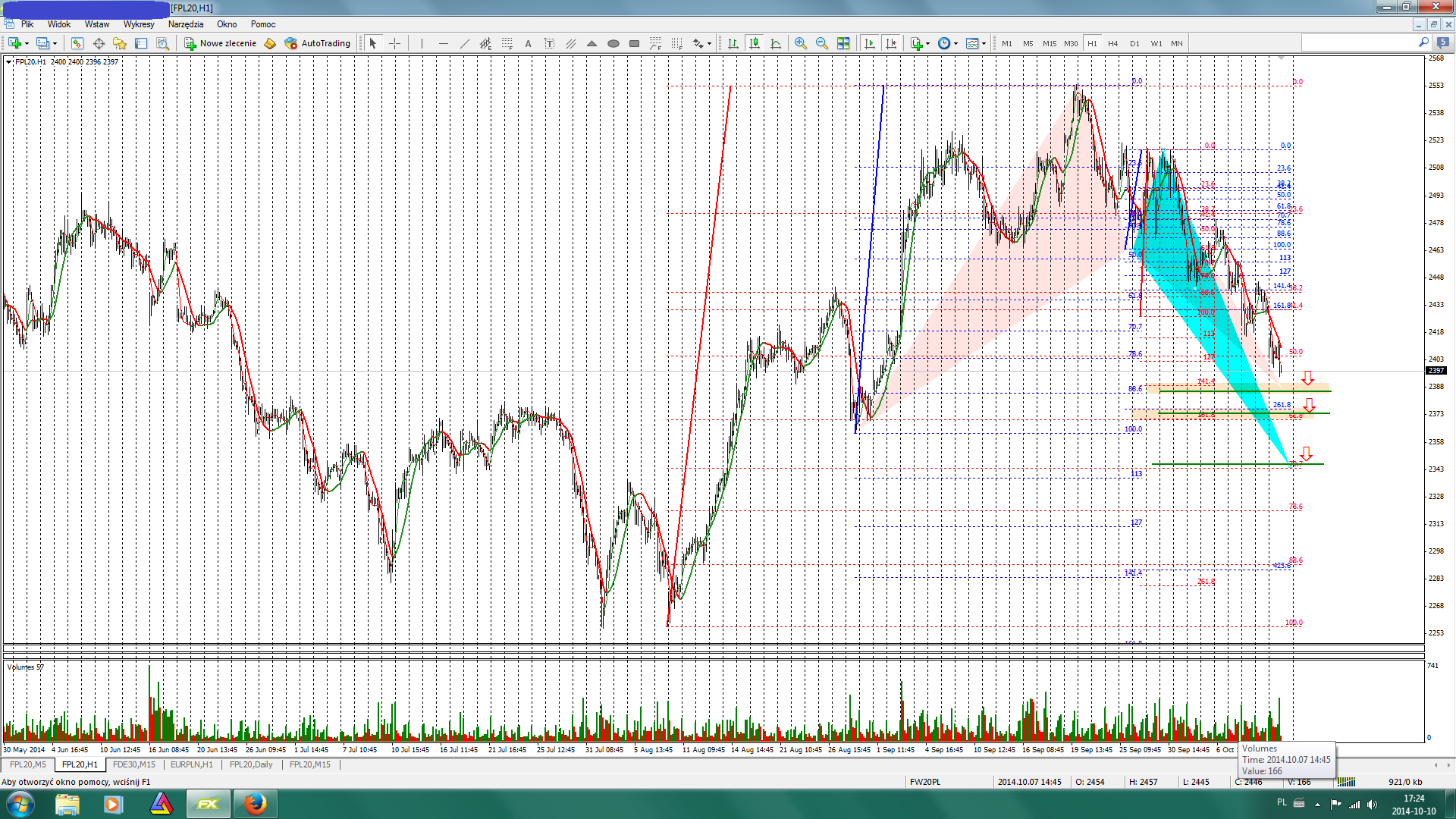Draw a horizontal line tool

[x=443, y=43]
